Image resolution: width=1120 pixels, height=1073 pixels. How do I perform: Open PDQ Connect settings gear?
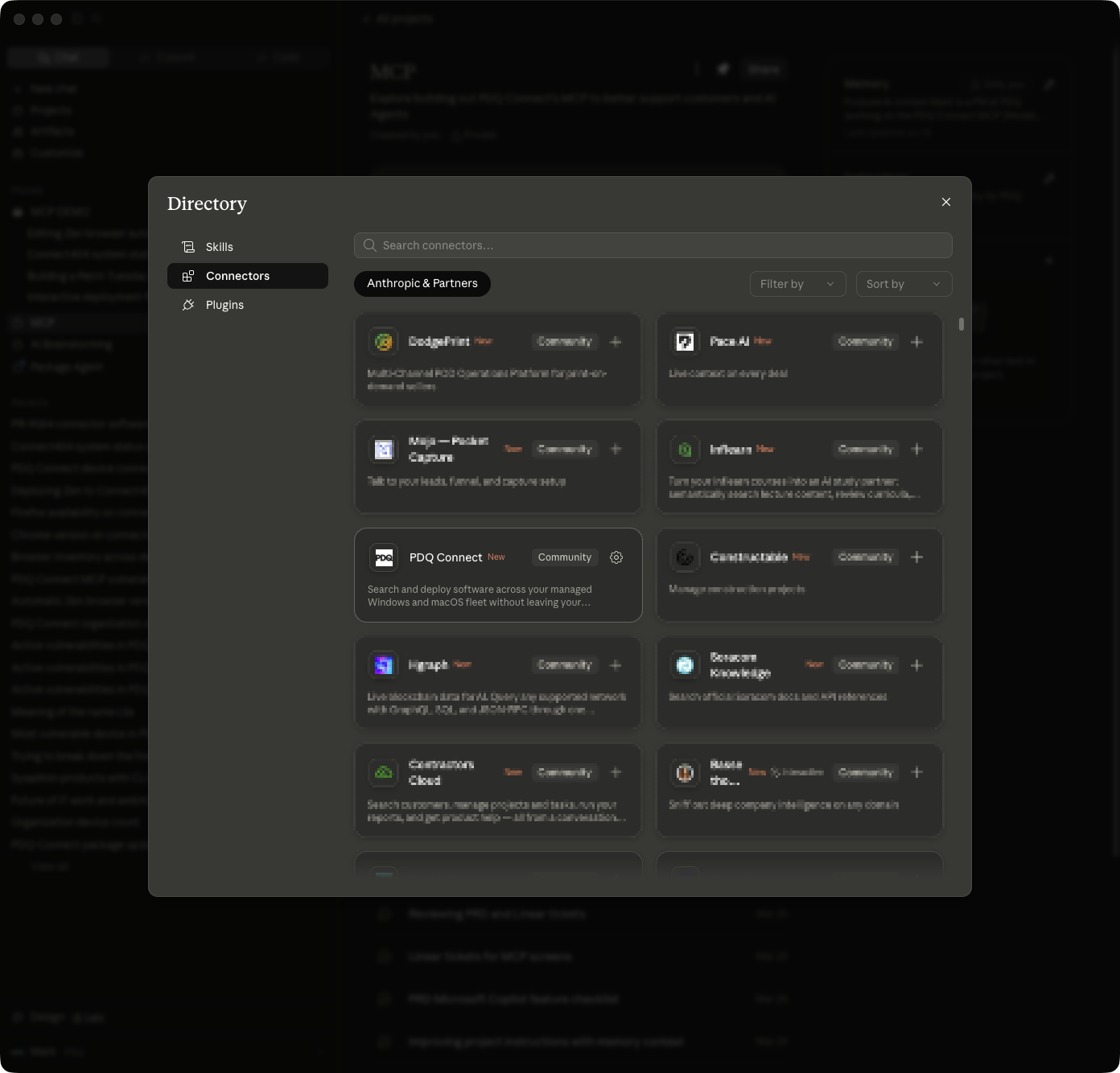pyautogui.click(x=616, y=557)
